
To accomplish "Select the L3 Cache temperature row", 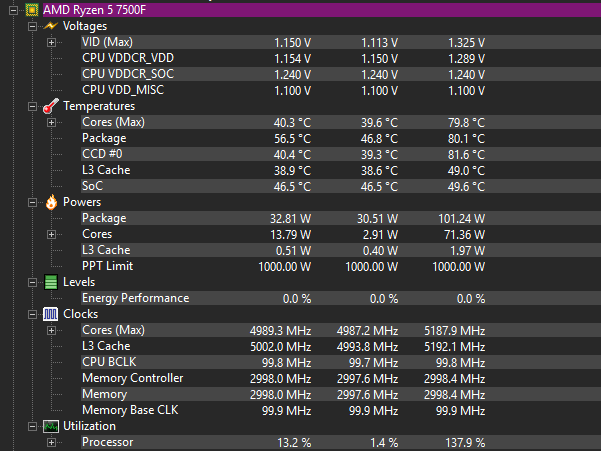I will pyautogui.click(x=341, y=170).
